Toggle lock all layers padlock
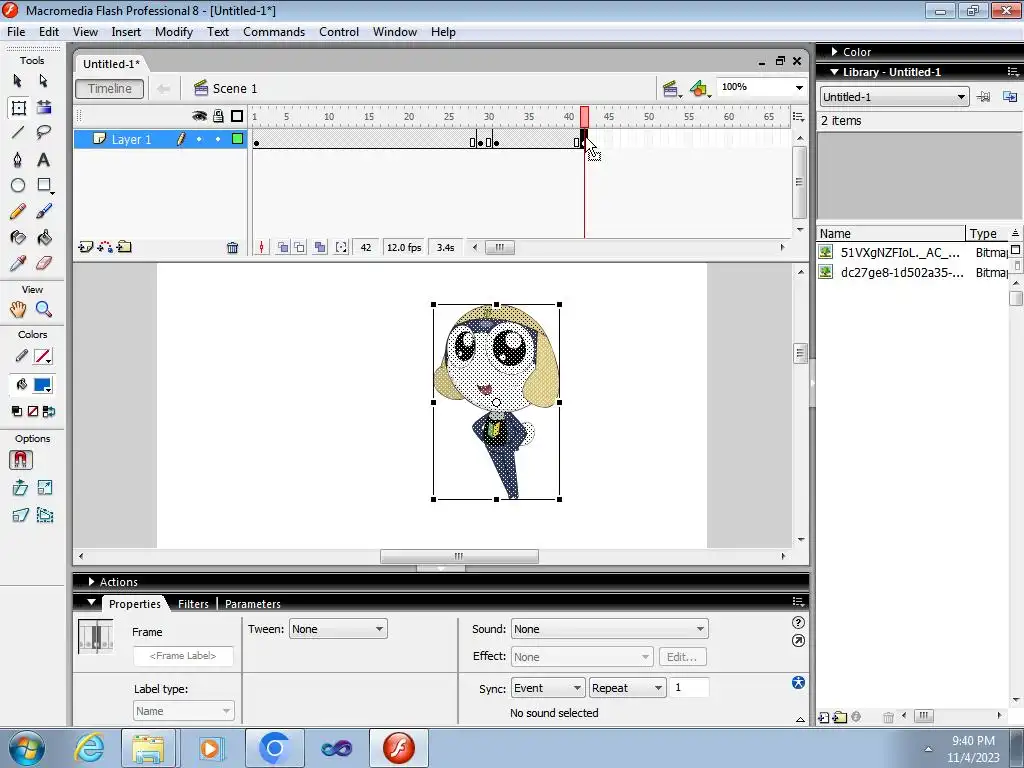This screenshot has width=1024, height=768. (x=218, y=116)
